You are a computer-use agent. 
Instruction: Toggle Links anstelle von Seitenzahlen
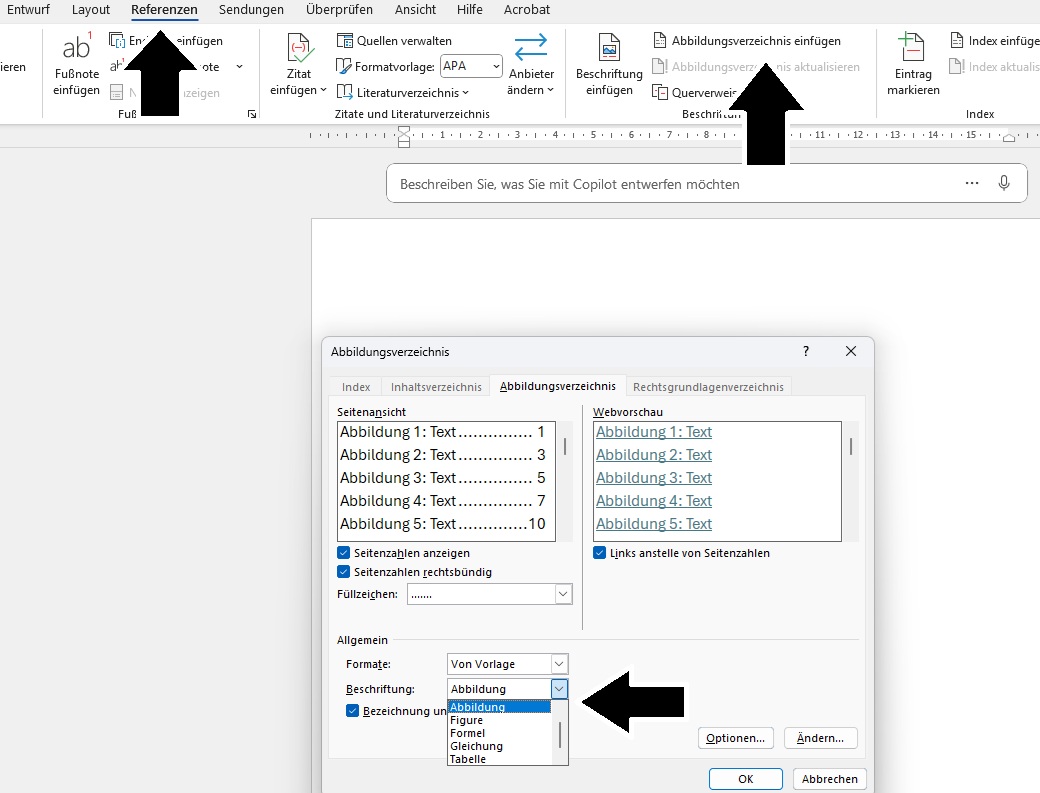(600, 553)
